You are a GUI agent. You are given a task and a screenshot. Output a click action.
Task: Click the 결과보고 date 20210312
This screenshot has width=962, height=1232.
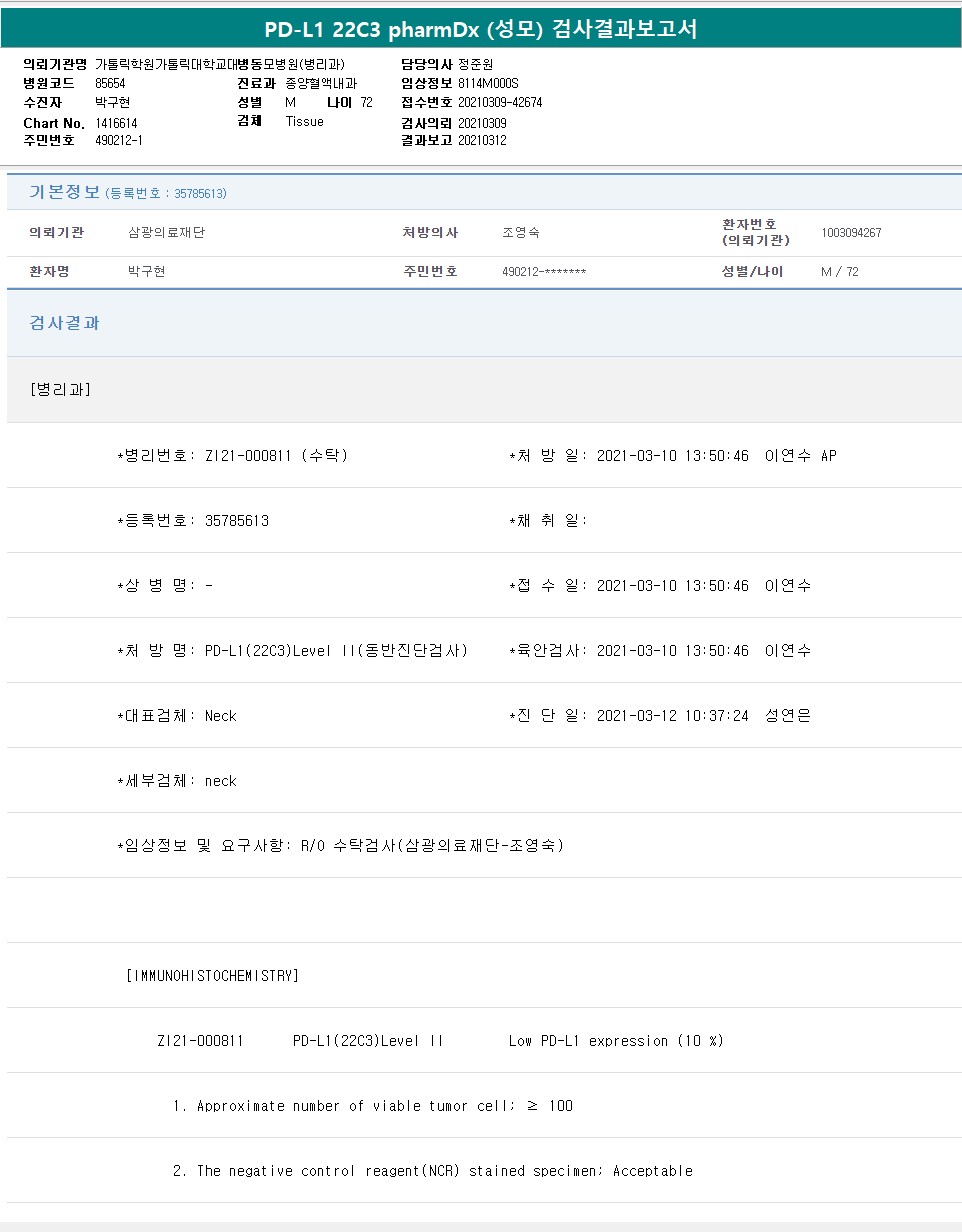point(482,140)
